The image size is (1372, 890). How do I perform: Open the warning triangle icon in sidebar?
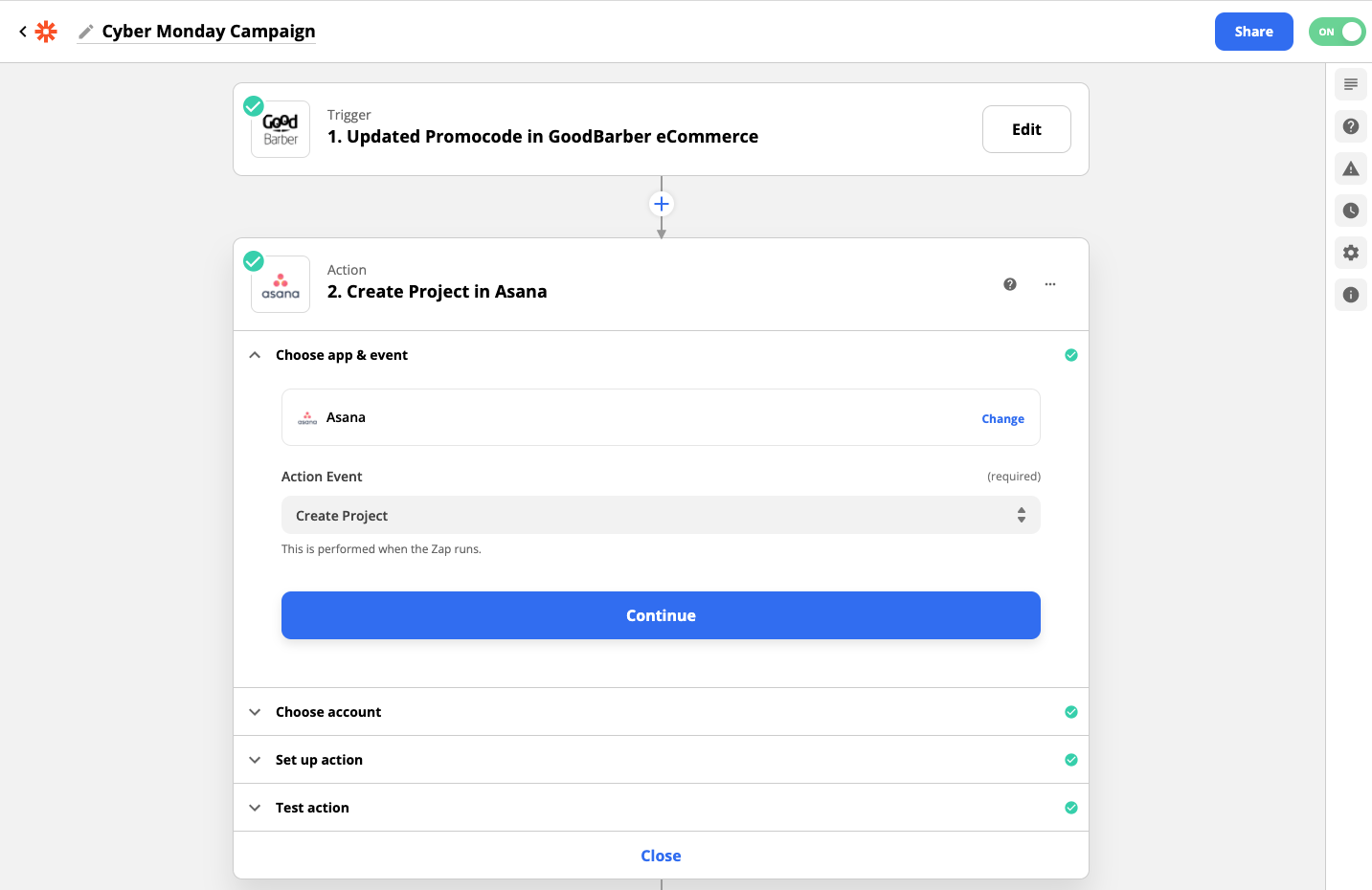(1350, 168)
